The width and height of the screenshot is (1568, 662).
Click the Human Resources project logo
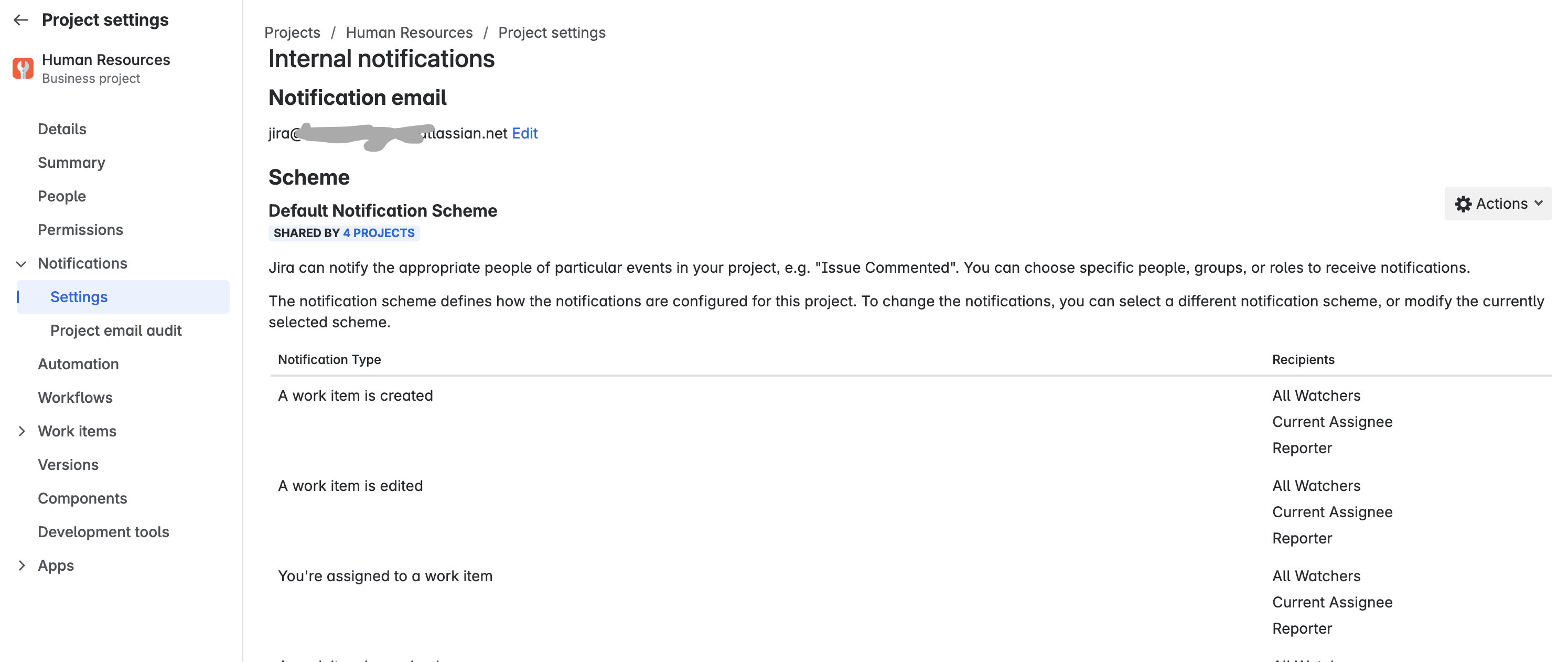point(23,68)
